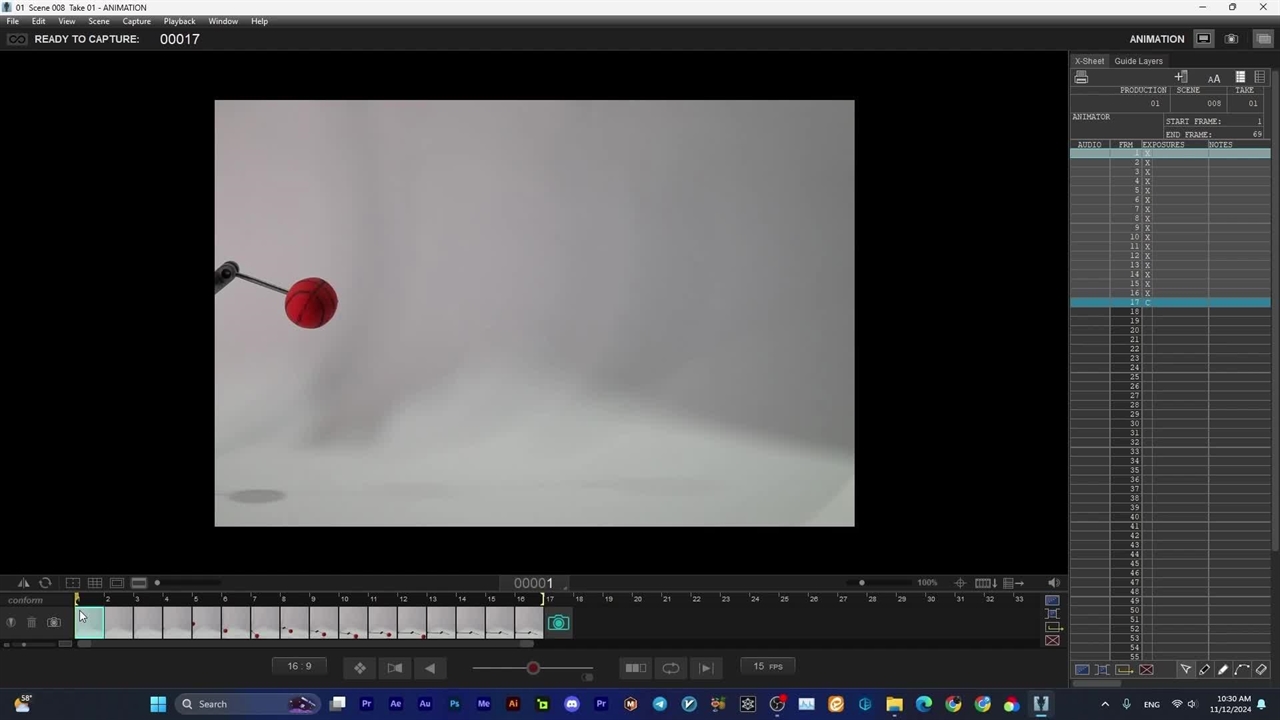The width and height of the screenshot is (1280, 720).
Task: Switch to the Guide Layers tab
Action: 1138,61
